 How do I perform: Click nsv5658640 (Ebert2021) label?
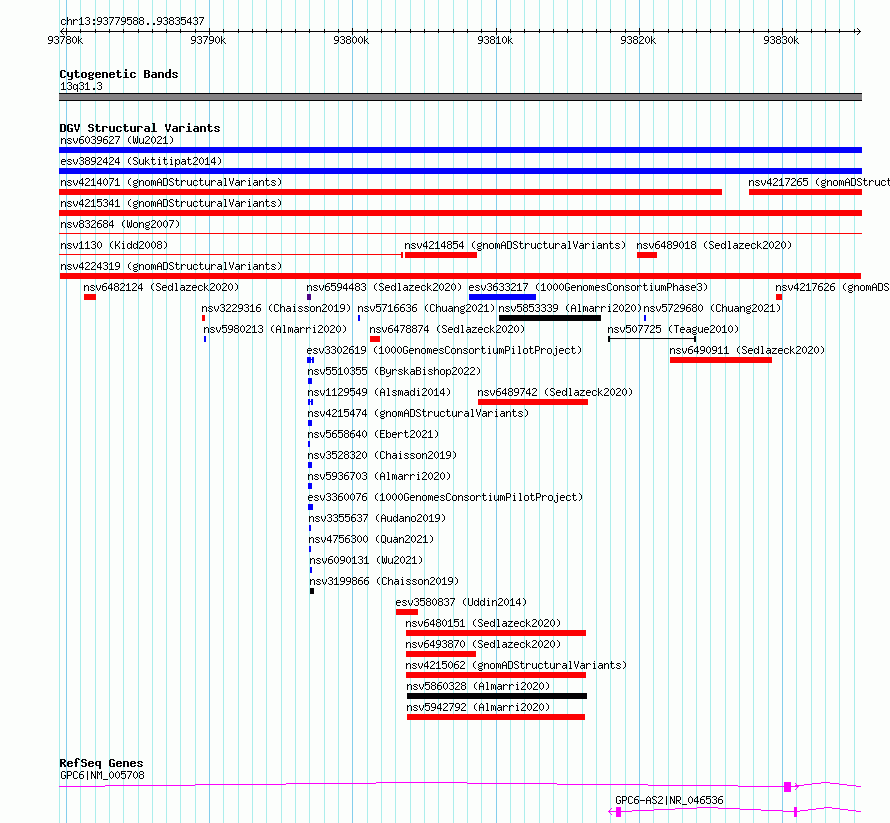[373, 434]
